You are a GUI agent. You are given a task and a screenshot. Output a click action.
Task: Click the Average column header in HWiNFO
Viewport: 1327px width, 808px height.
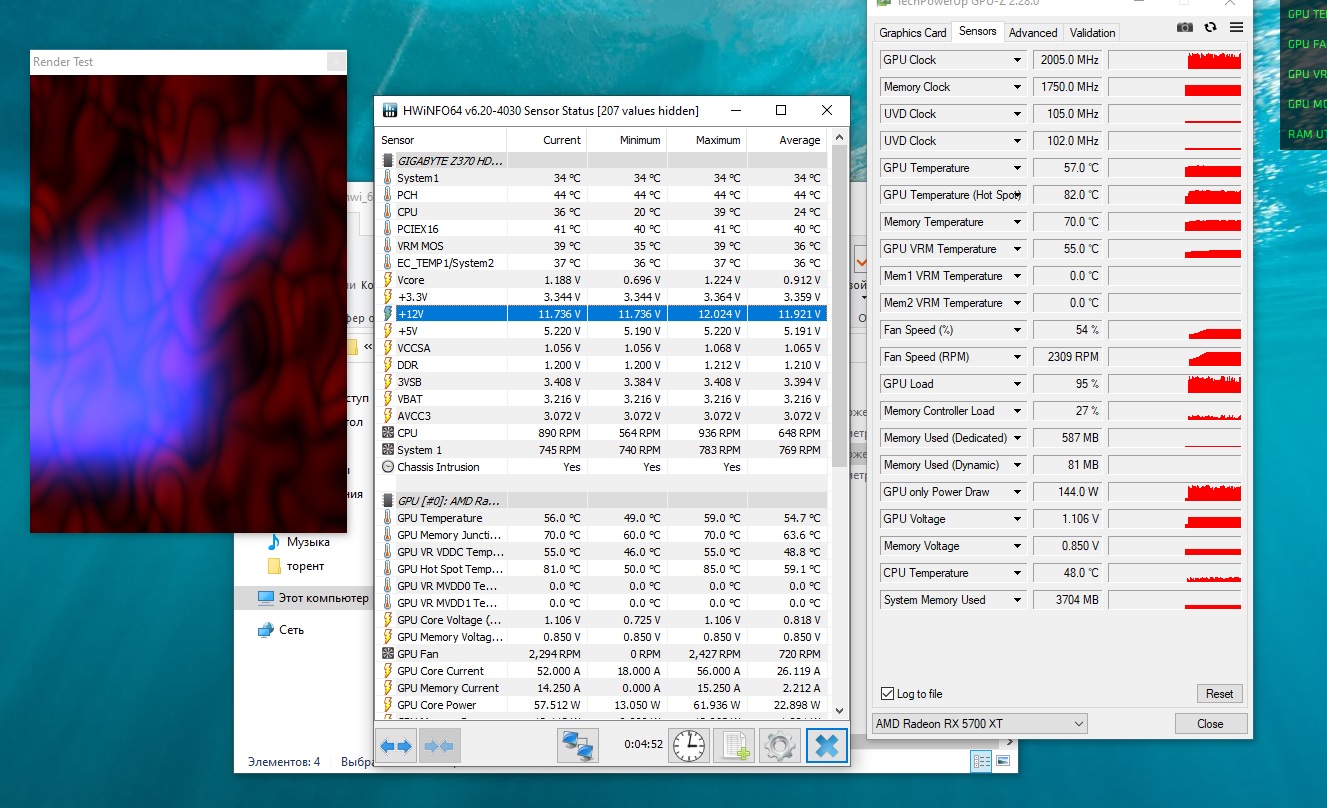point(787,140)
